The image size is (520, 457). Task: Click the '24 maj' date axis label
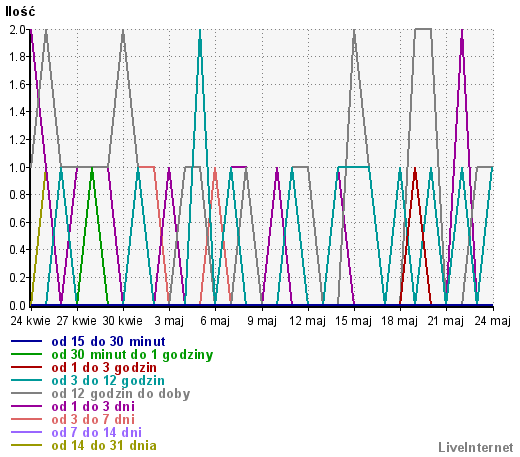(493, 321)
